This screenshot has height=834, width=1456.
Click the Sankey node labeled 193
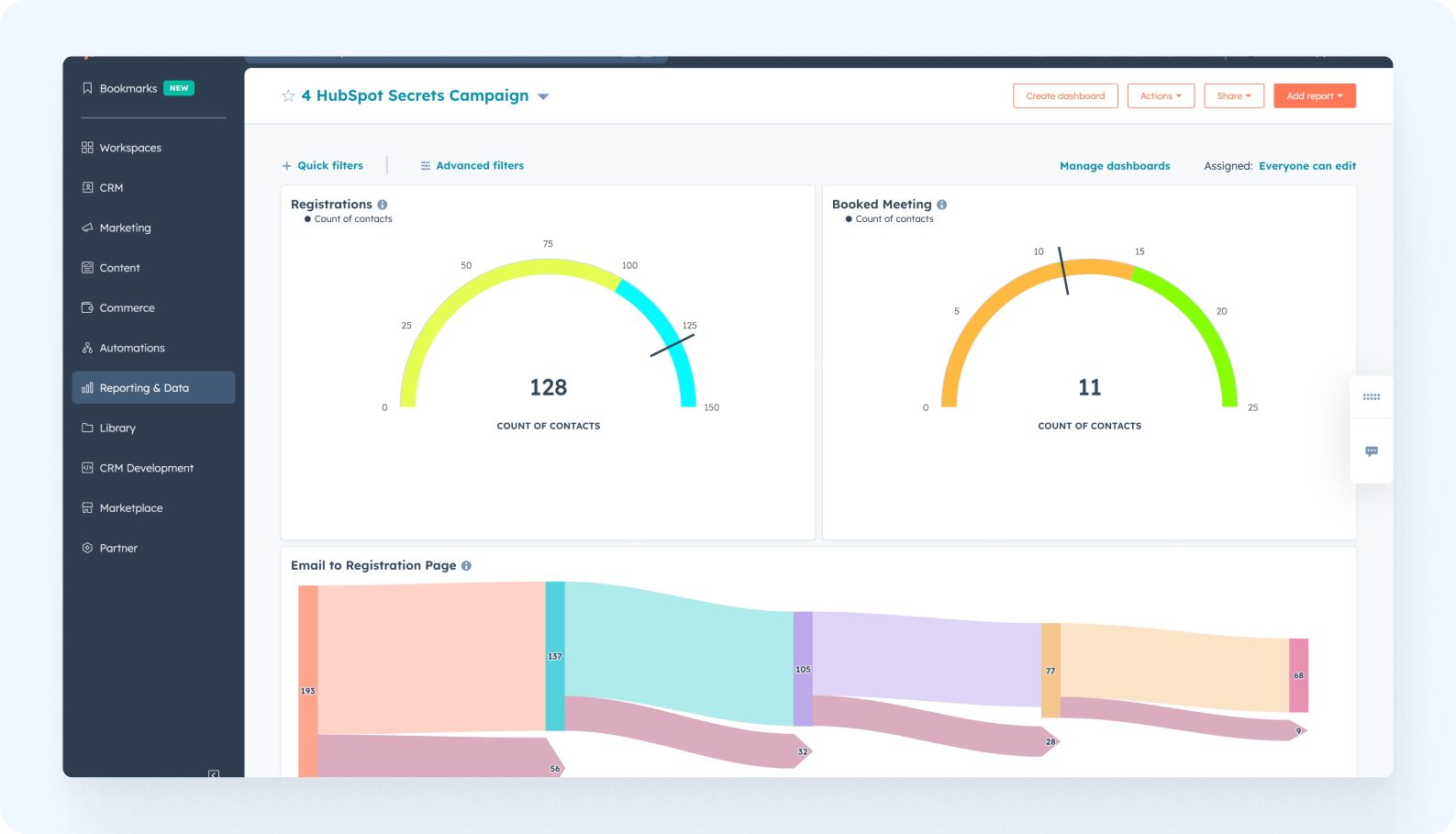(x=307, y=682)
